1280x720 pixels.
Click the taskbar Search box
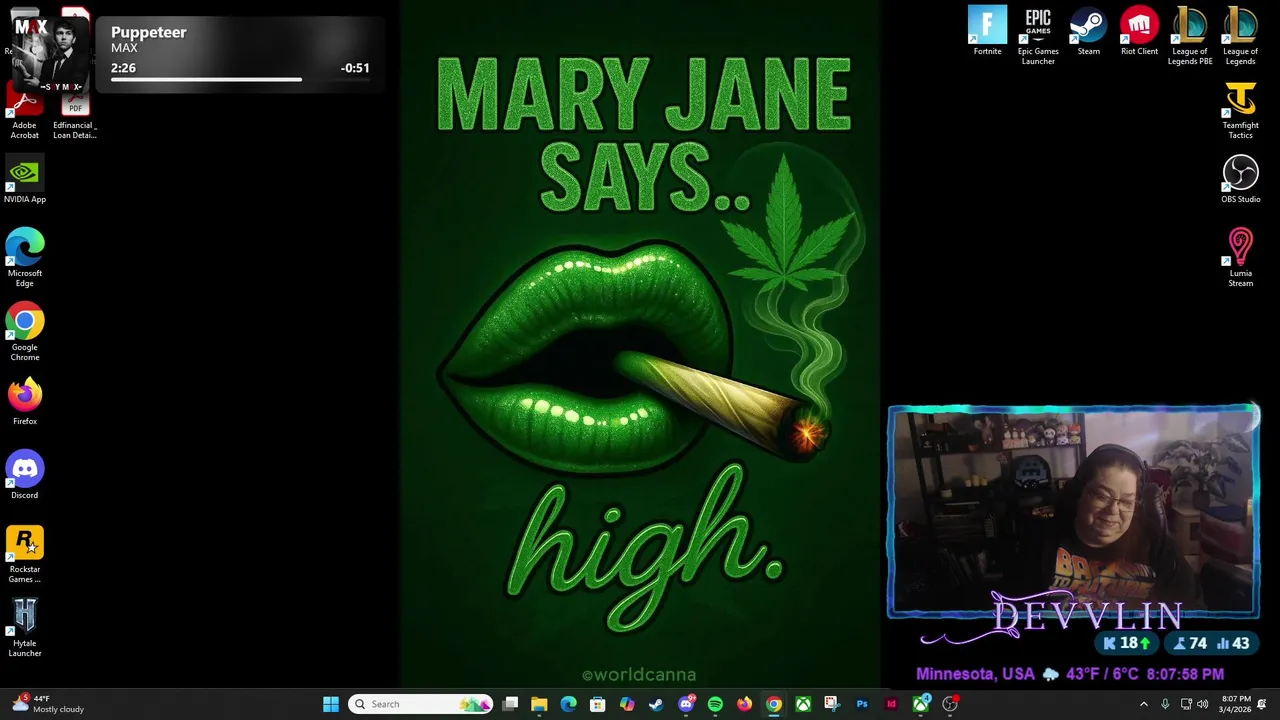click(421, 704)
